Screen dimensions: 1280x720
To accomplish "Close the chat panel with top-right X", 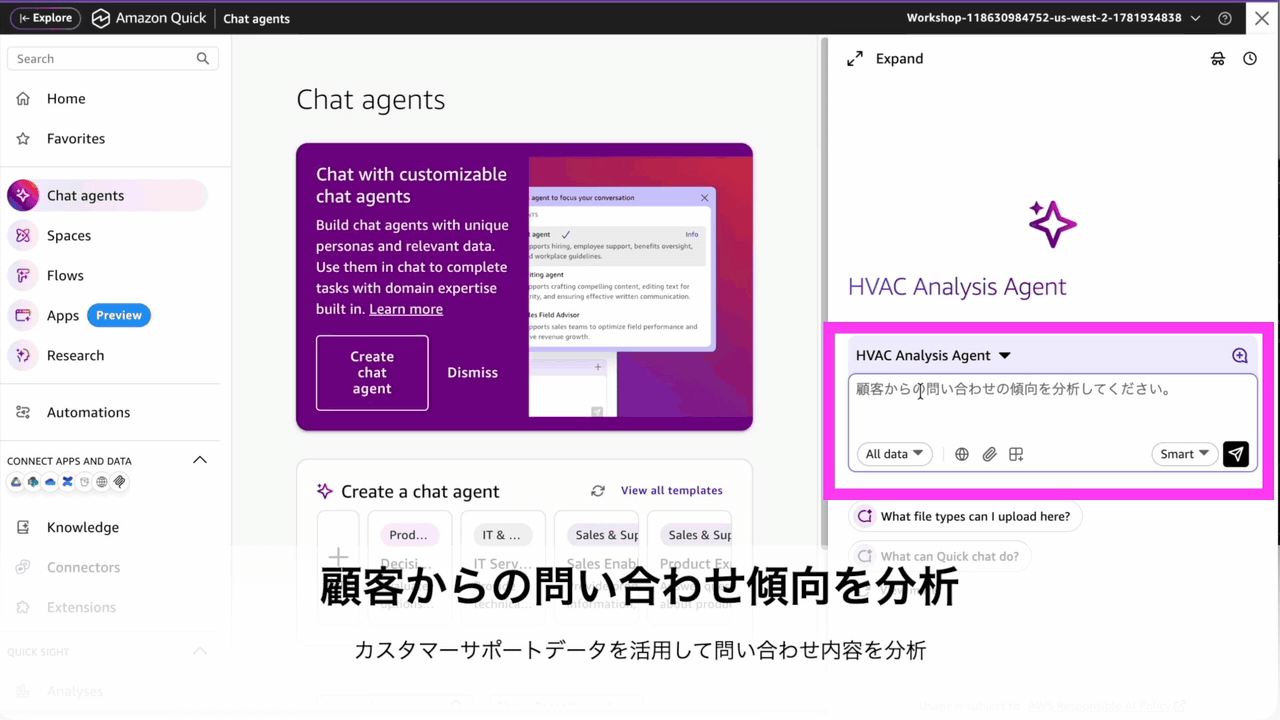I will tap(1262, 18).
